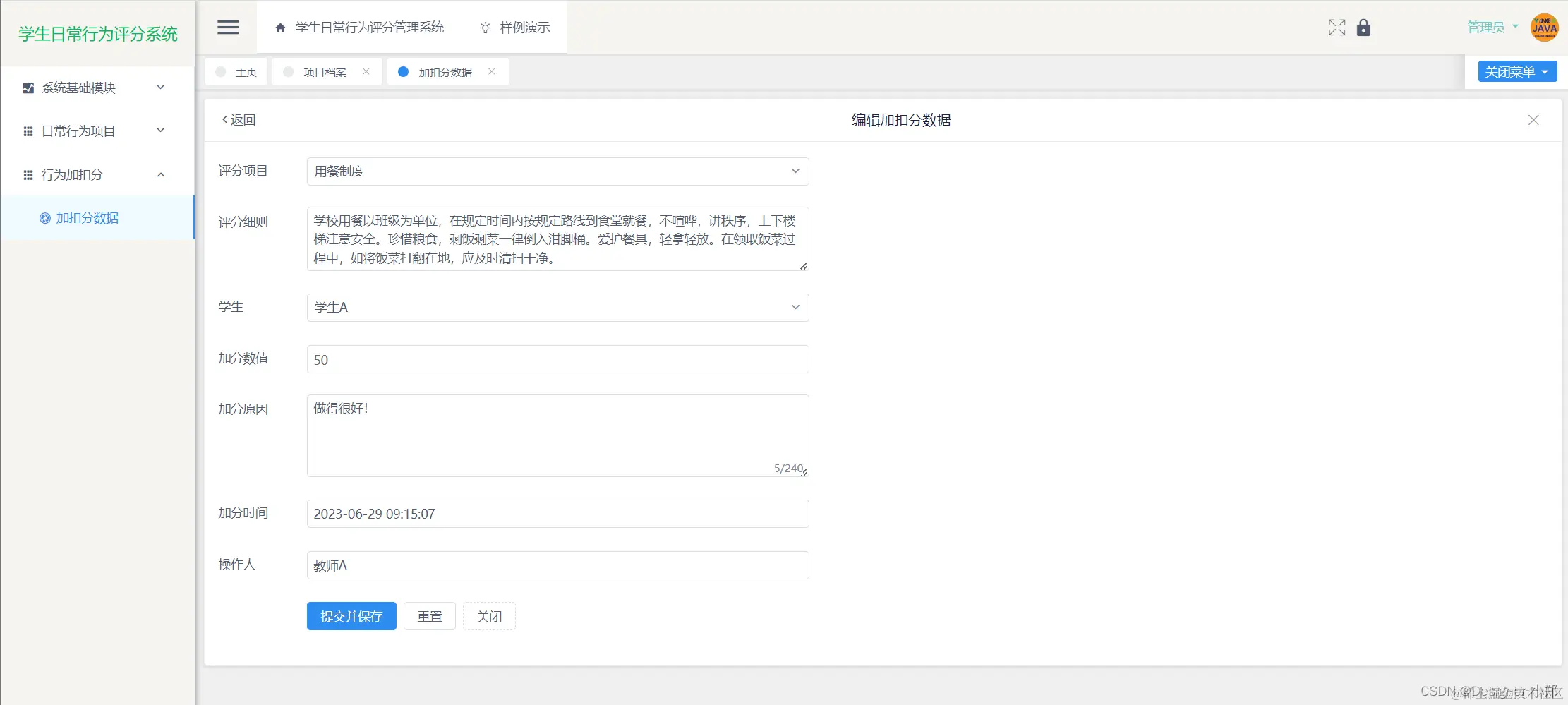
Task: Click the 操作人 field containing 教师A
Action: point(557,565)
